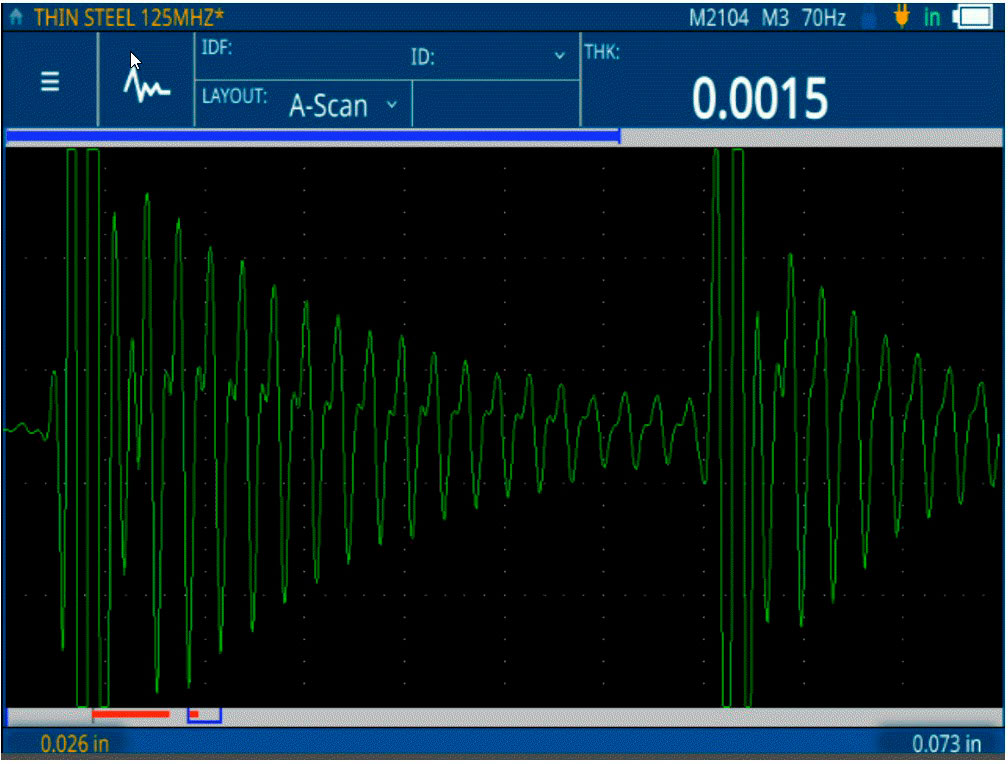Click the empty field beside LAYOUT
The width and height of the screenshot is (1008, 764).
click(x=495, y=105)
